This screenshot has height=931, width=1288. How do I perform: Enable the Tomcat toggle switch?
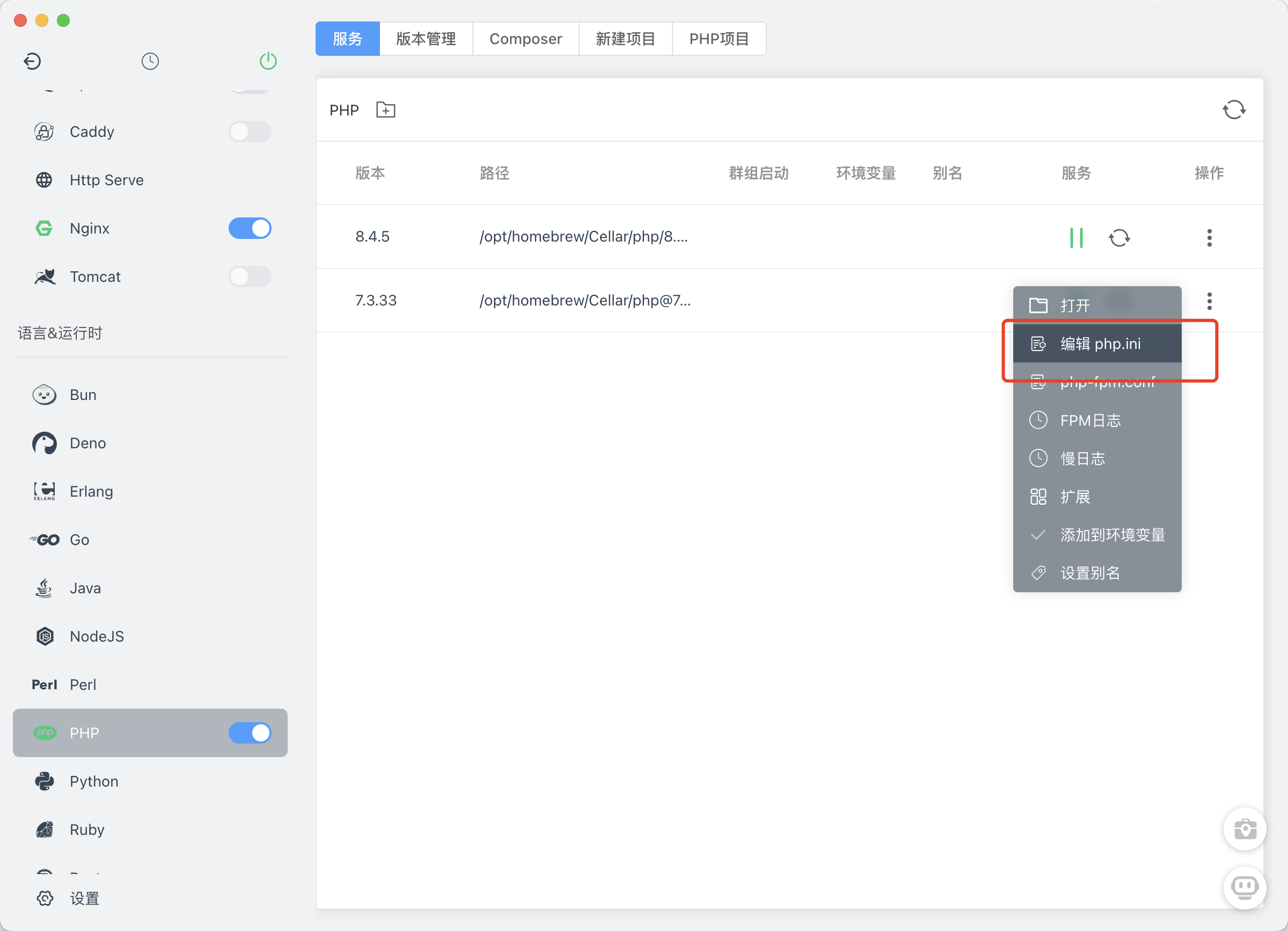250,277
